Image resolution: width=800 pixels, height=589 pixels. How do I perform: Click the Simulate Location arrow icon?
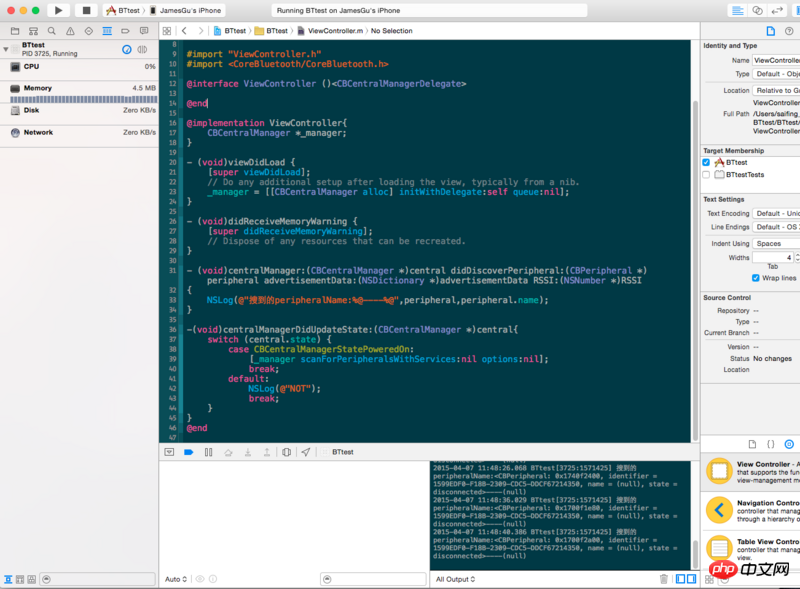coord(306,452)
